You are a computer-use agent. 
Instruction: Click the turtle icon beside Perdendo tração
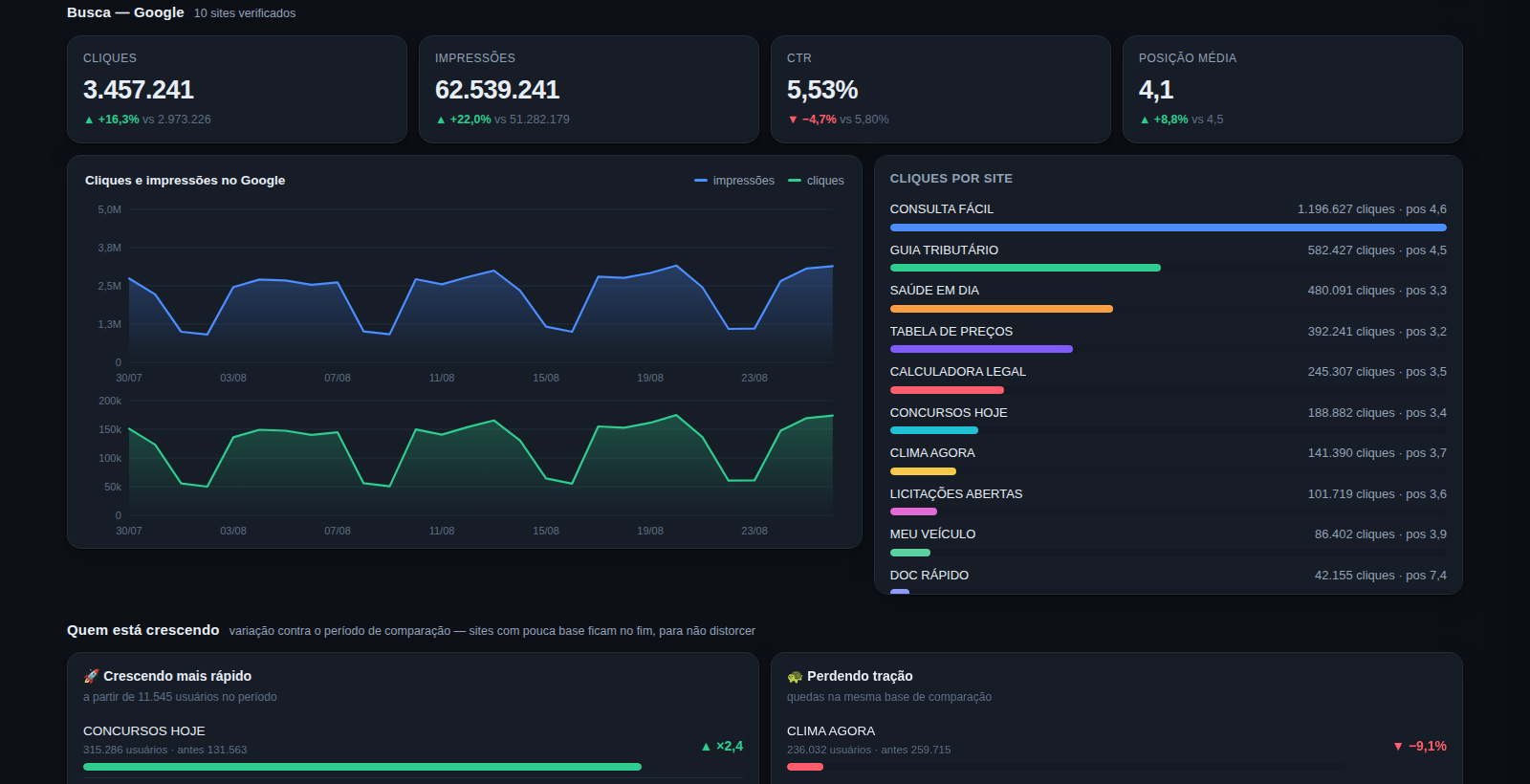795,676
